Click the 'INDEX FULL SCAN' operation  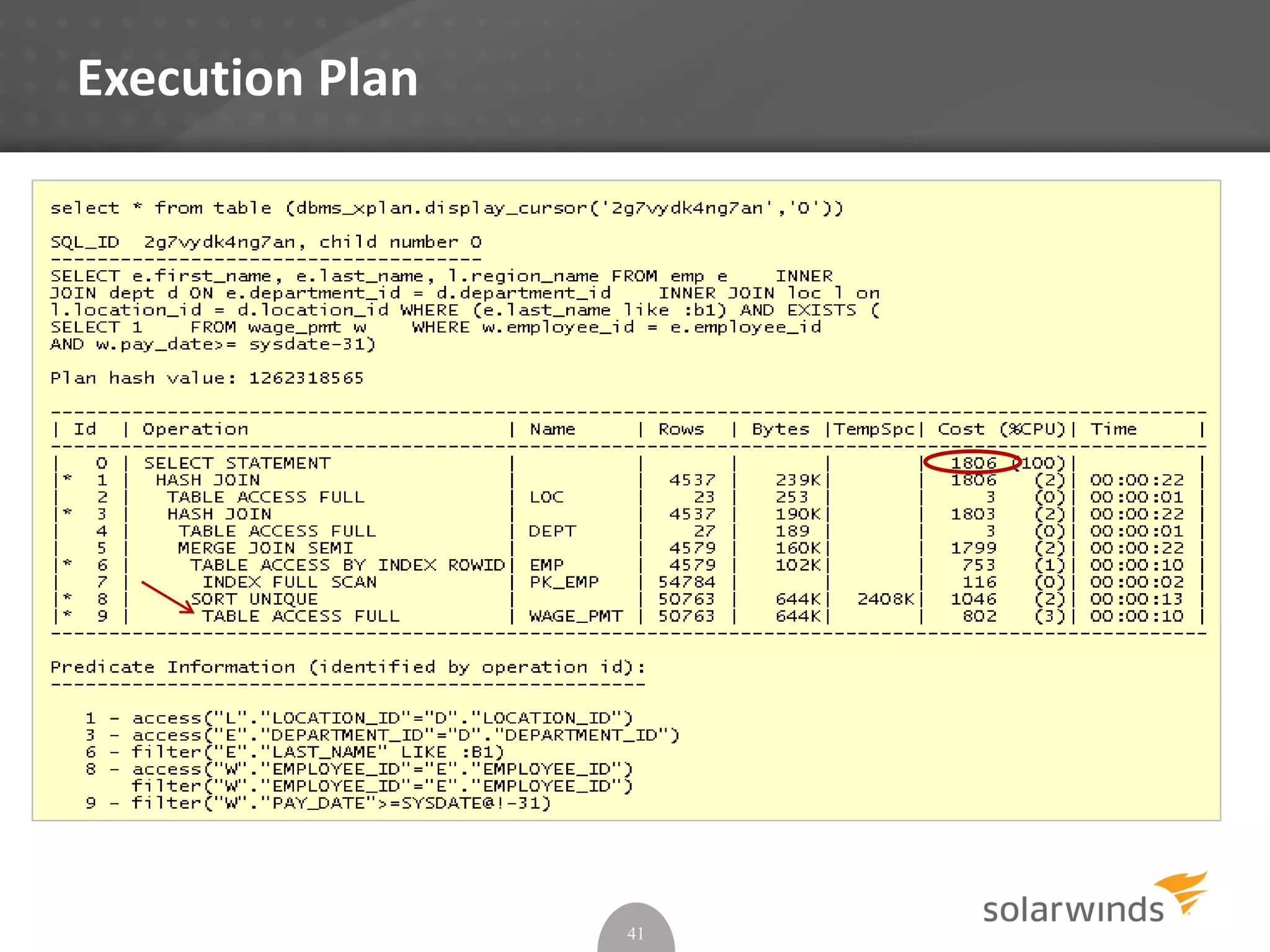pyautogui.click(x=290, y=582)
